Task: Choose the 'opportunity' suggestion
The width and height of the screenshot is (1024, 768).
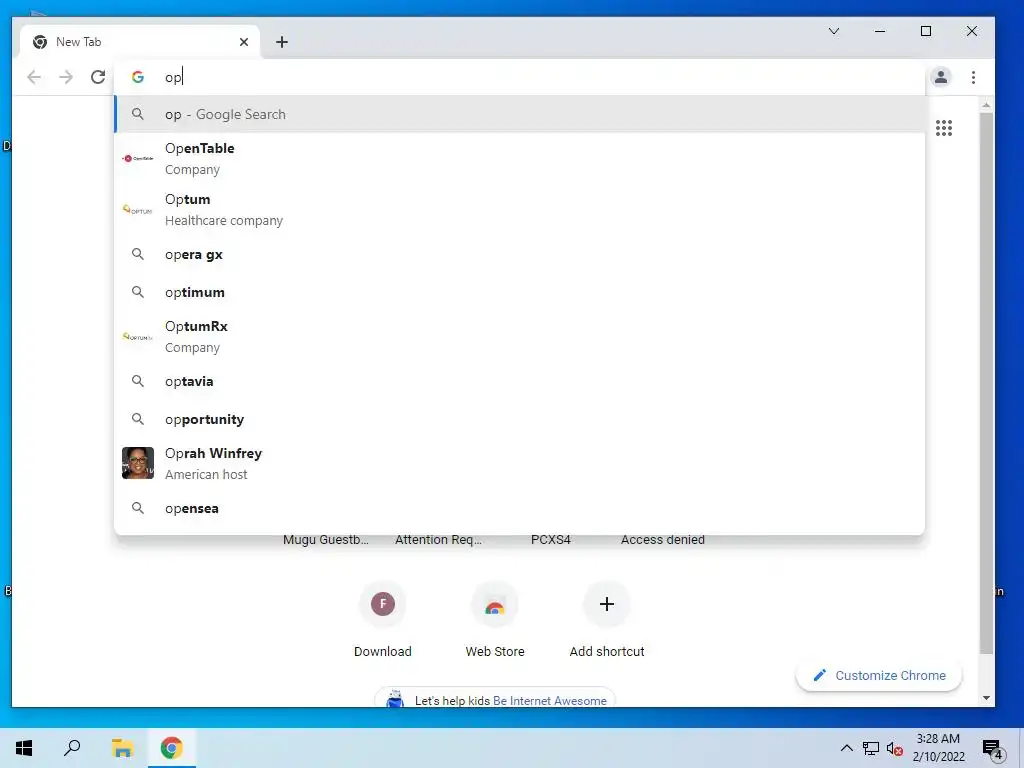Action: pyautogui.click(x=519, y=419)
